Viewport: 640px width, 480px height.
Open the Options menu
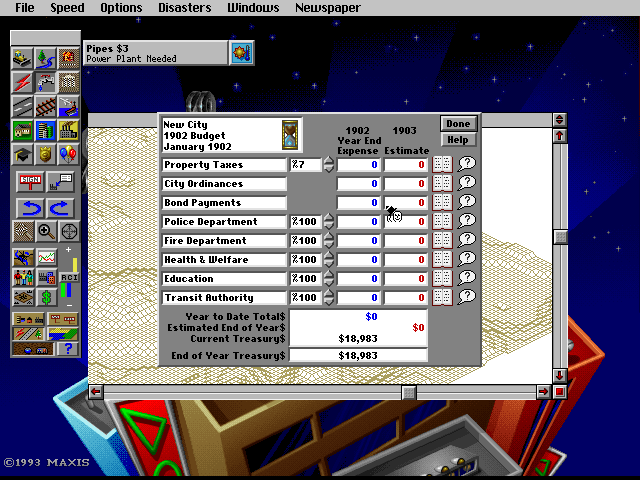click(x=121, y=8)
